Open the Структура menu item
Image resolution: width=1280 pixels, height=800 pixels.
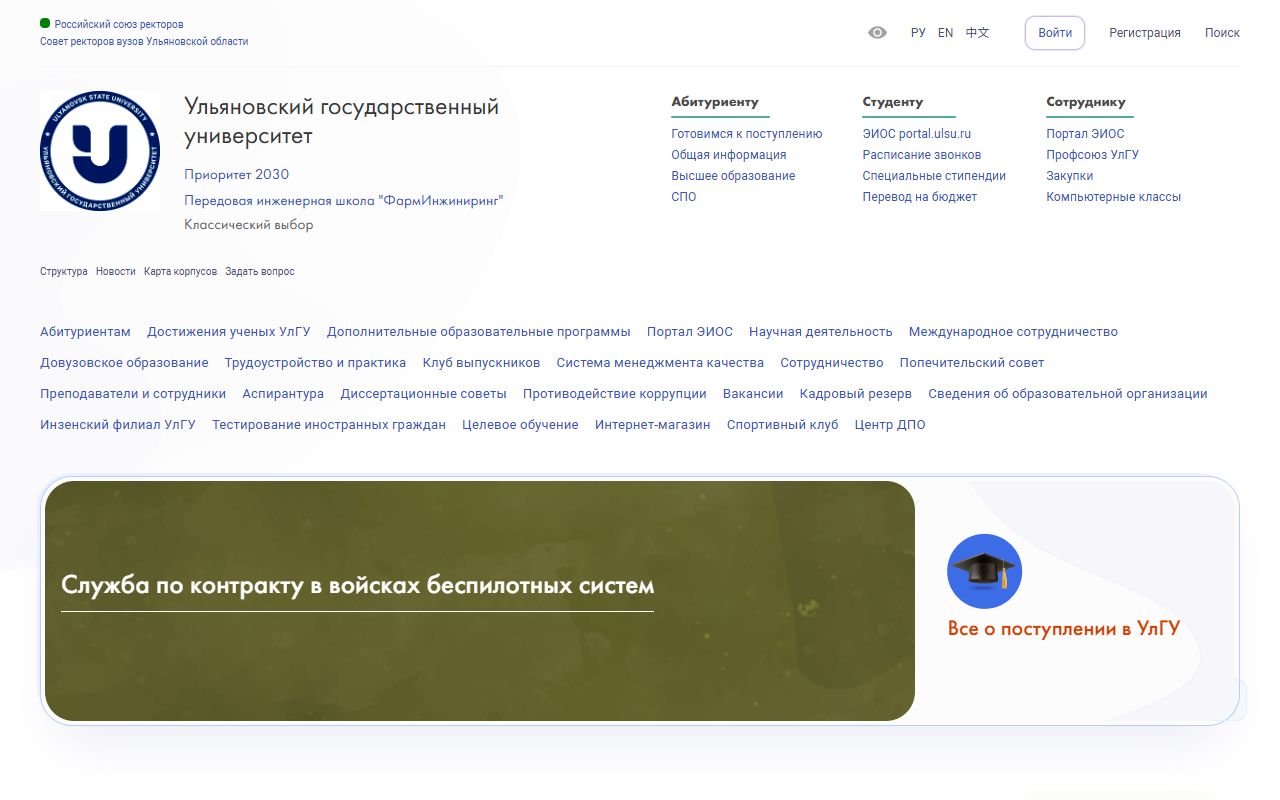pyautogui.click(x=64, y=272)
